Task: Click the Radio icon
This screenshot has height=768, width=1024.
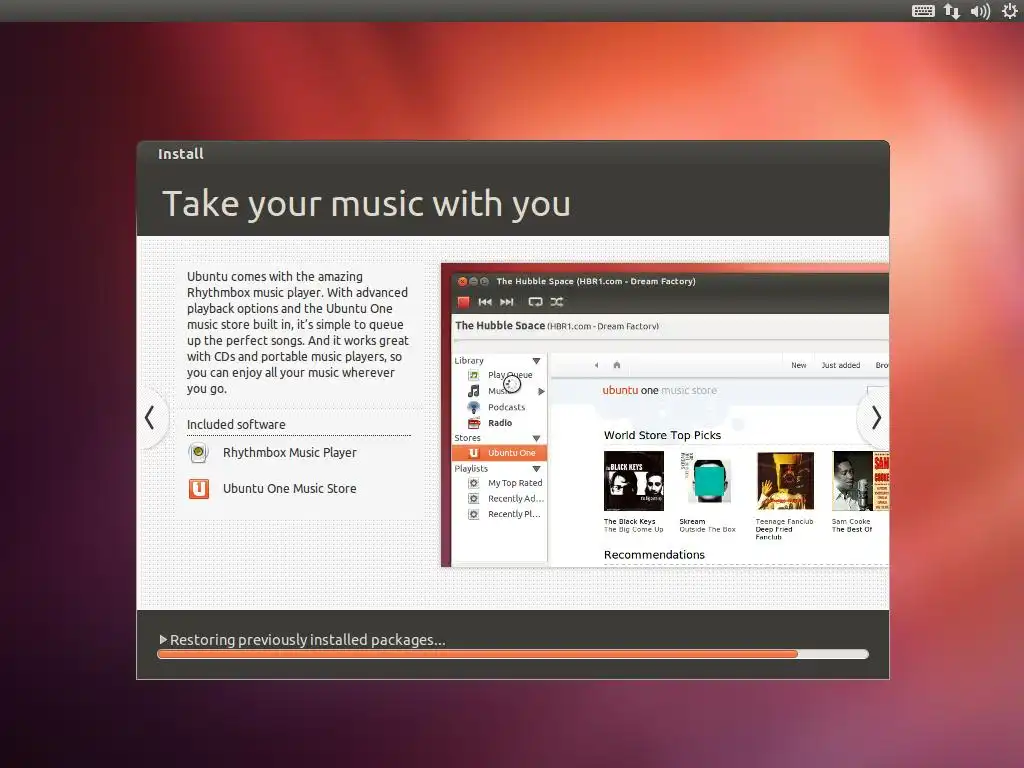Action: coord(473,423)
